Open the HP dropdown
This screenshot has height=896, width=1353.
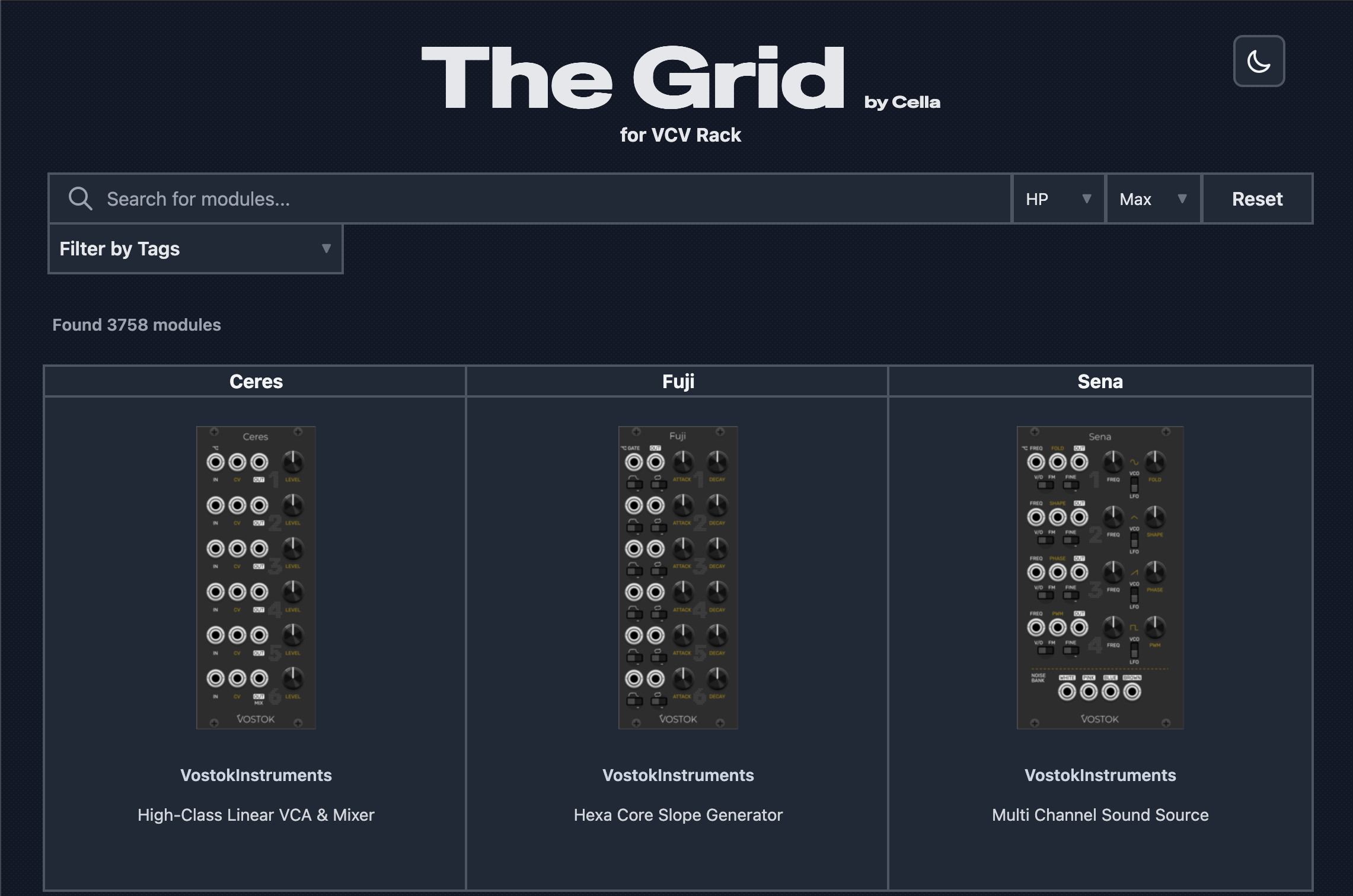point(1058,199)
